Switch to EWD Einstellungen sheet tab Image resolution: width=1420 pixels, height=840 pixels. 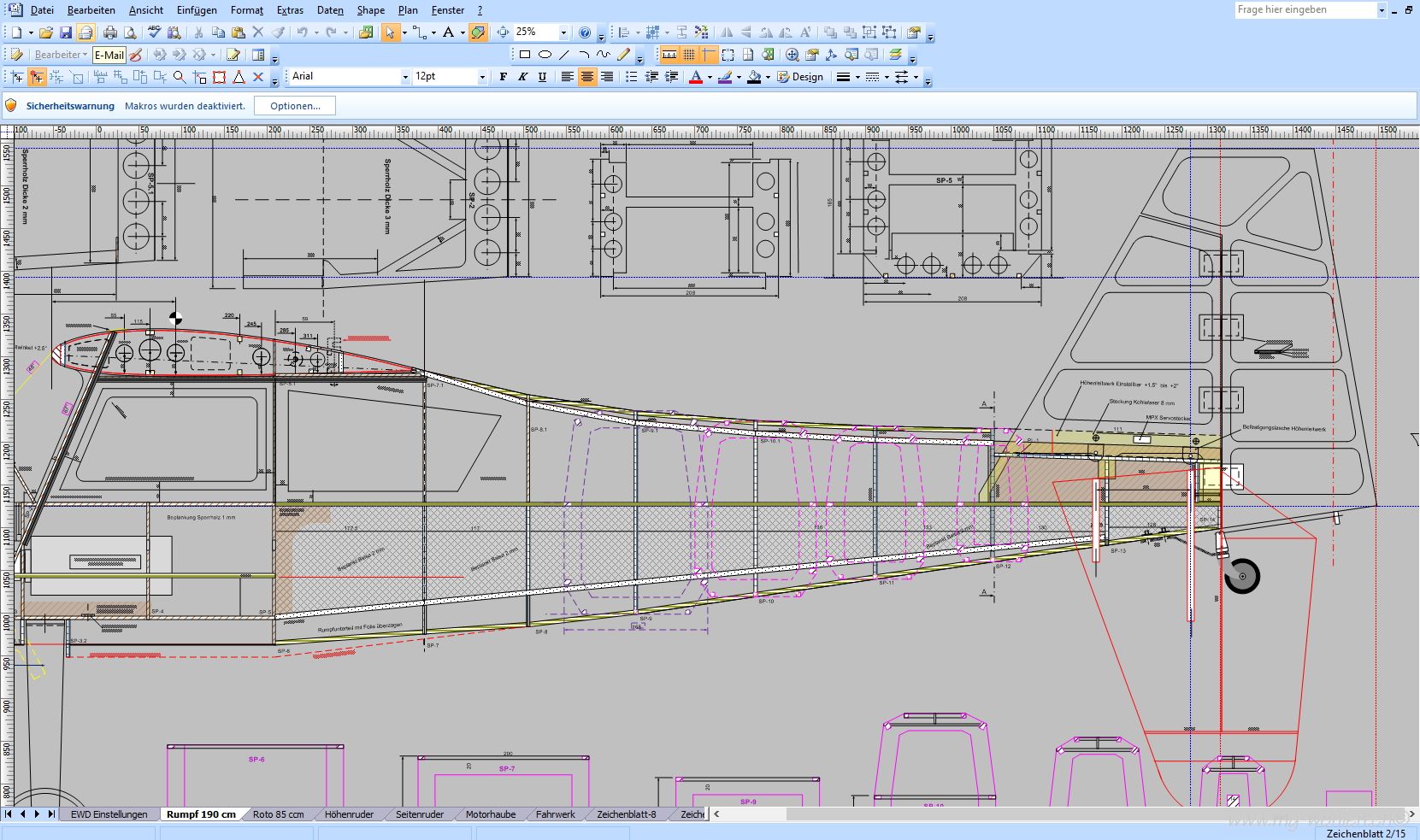(109, 814)
